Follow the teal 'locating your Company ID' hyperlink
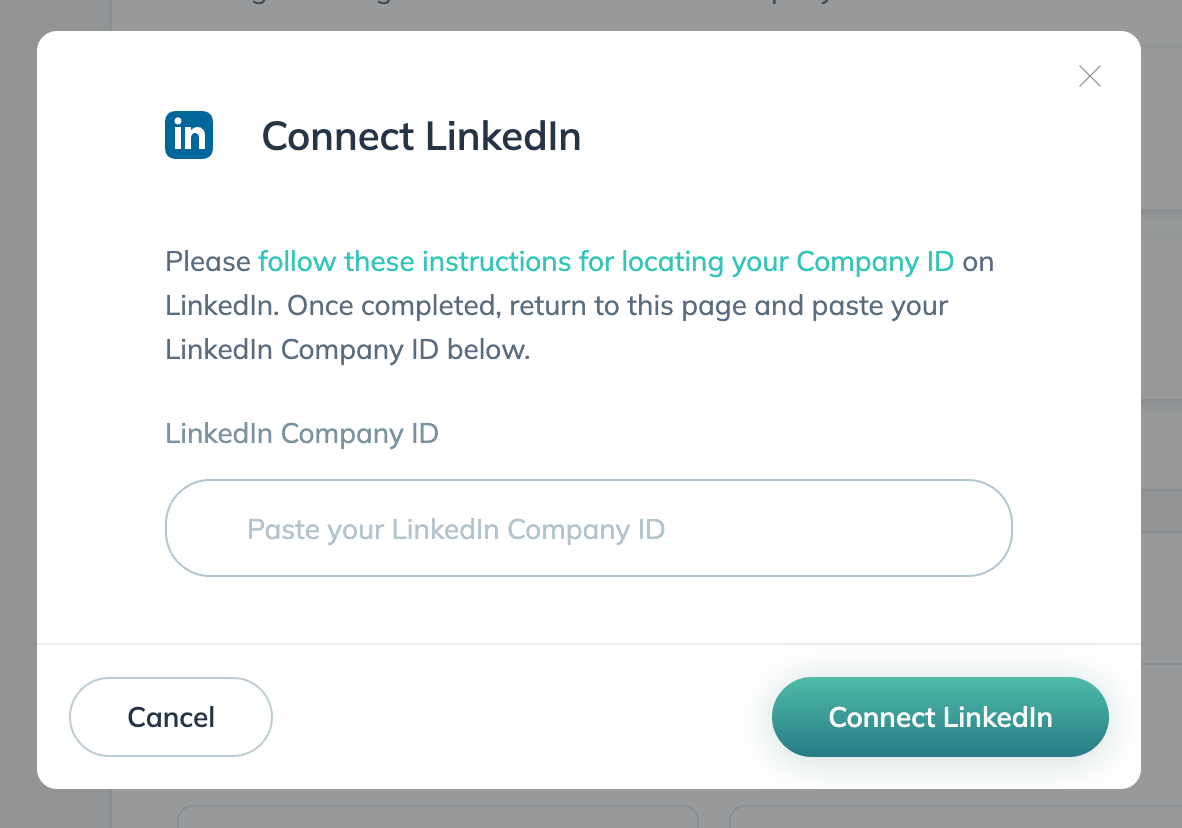This screenshot has height=828, width=1182. 788,262
